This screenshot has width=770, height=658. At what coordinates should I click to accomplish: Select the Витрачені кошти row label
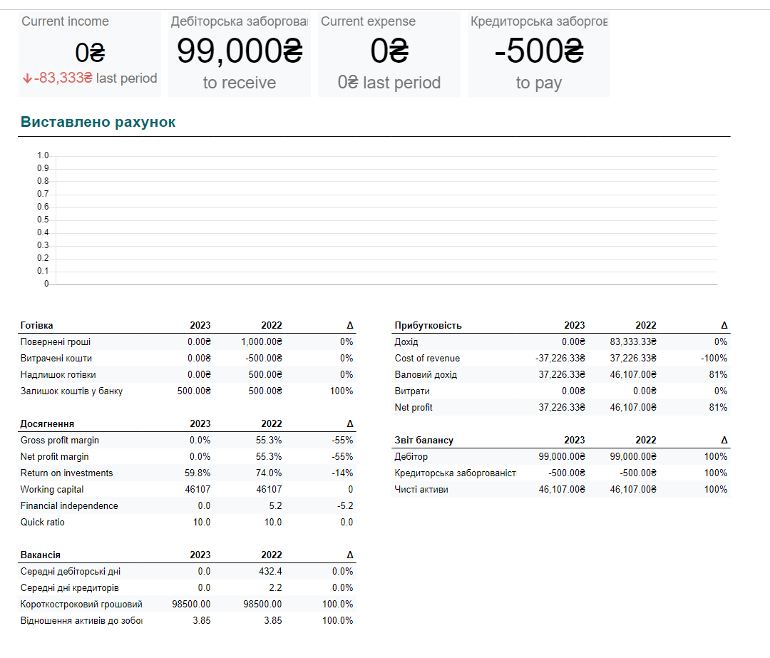[x=56, y=358]
